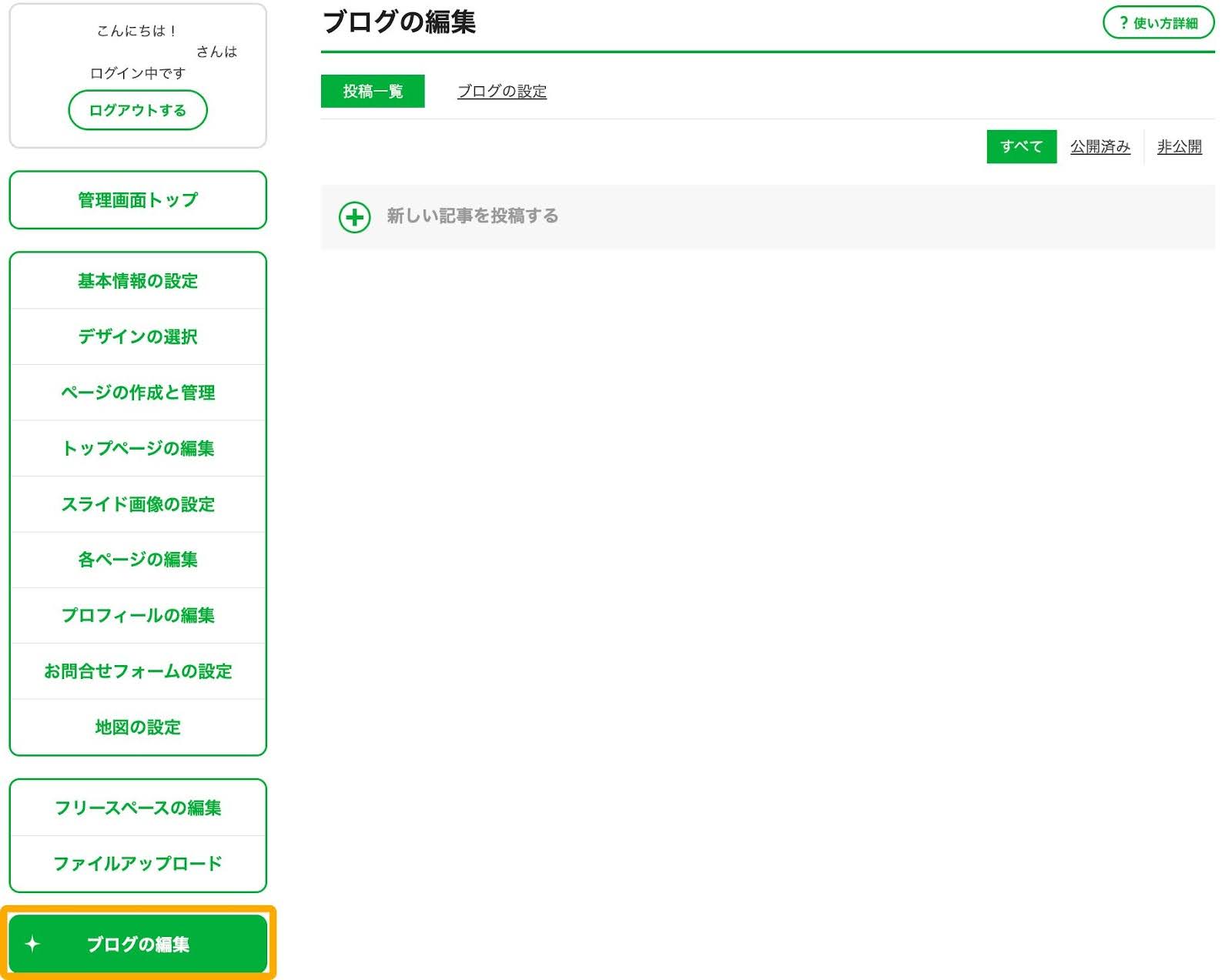Open 地図の設定 menu item
The width and height of the screenshot is (1232, 980).
click(138, 727)
